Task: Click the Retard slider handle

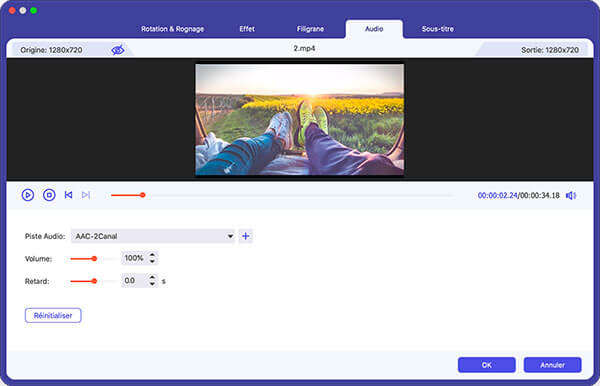Action: coord(94,281)
